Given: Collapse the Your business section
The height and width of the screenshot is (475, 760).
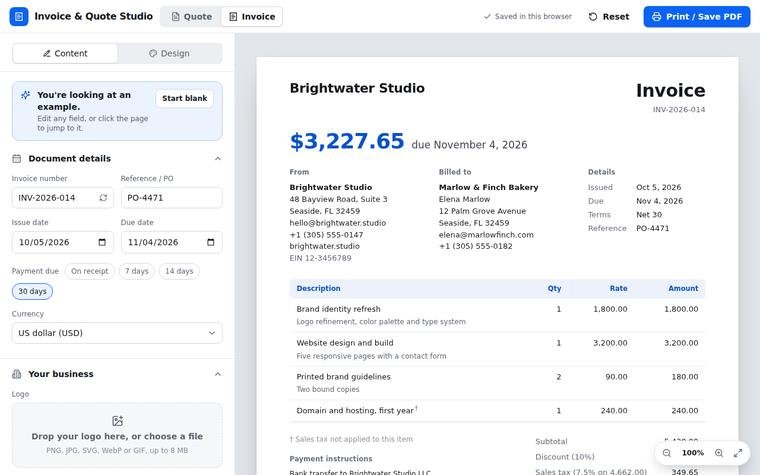Looking at the screenshot, I should click(x=218, y=374).
